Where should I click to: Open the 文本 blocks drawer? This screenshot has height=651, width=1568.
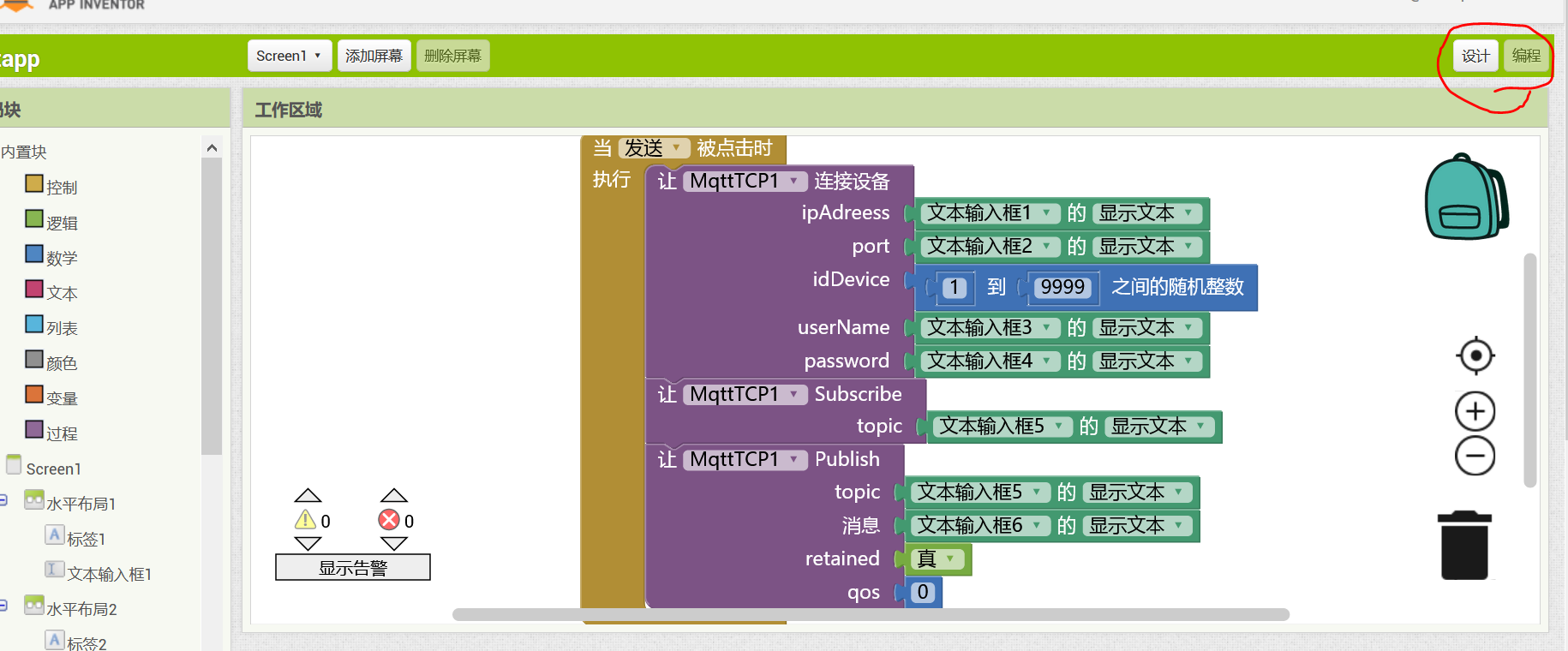51,292
